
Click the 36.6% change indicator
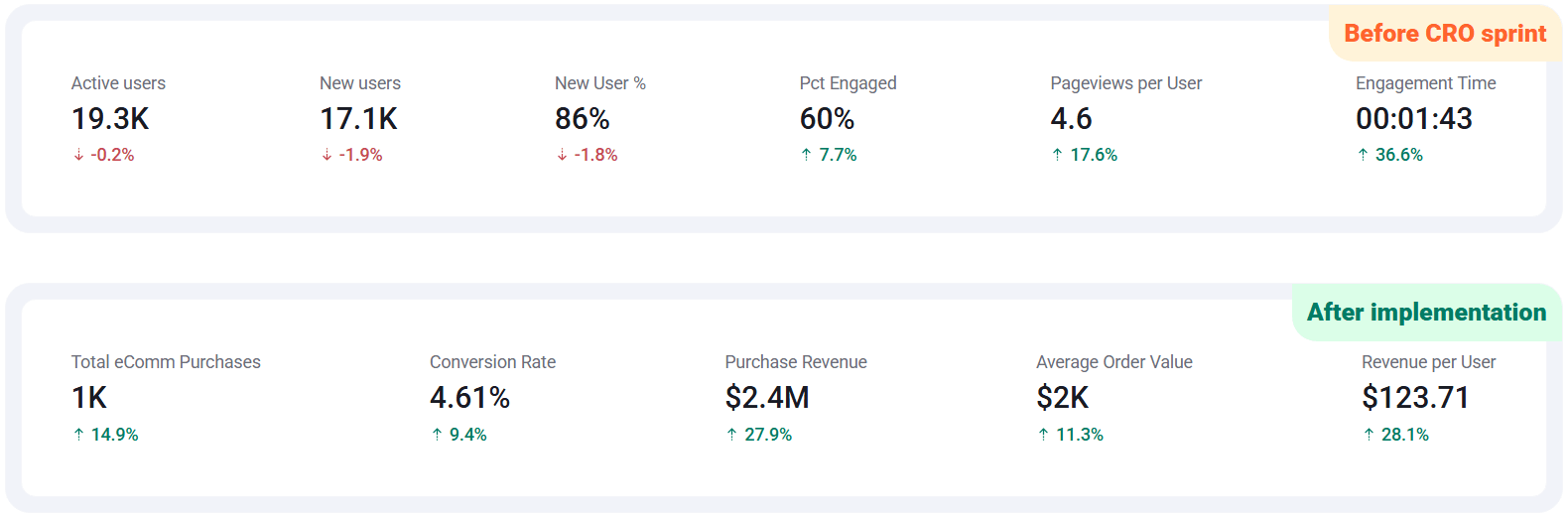pos(1399,155)
